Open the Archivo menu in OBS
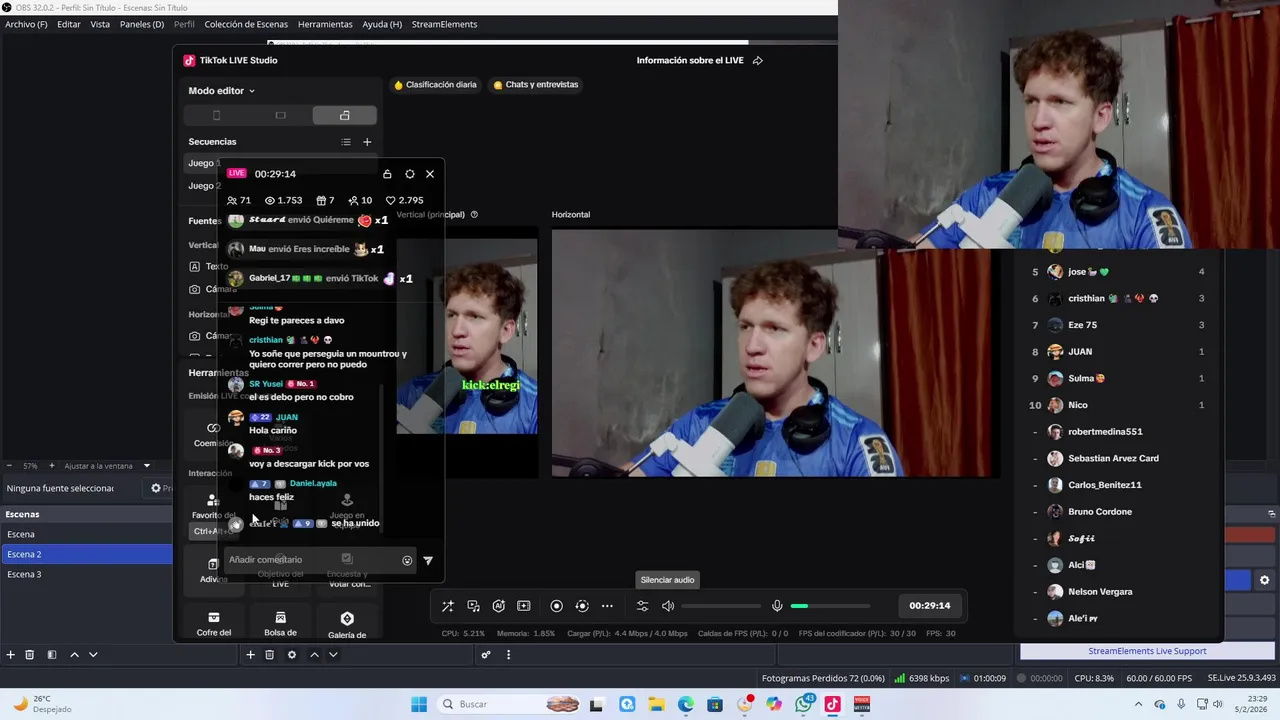The width and height of the screenshot is (1280, 720). [26, 24]
